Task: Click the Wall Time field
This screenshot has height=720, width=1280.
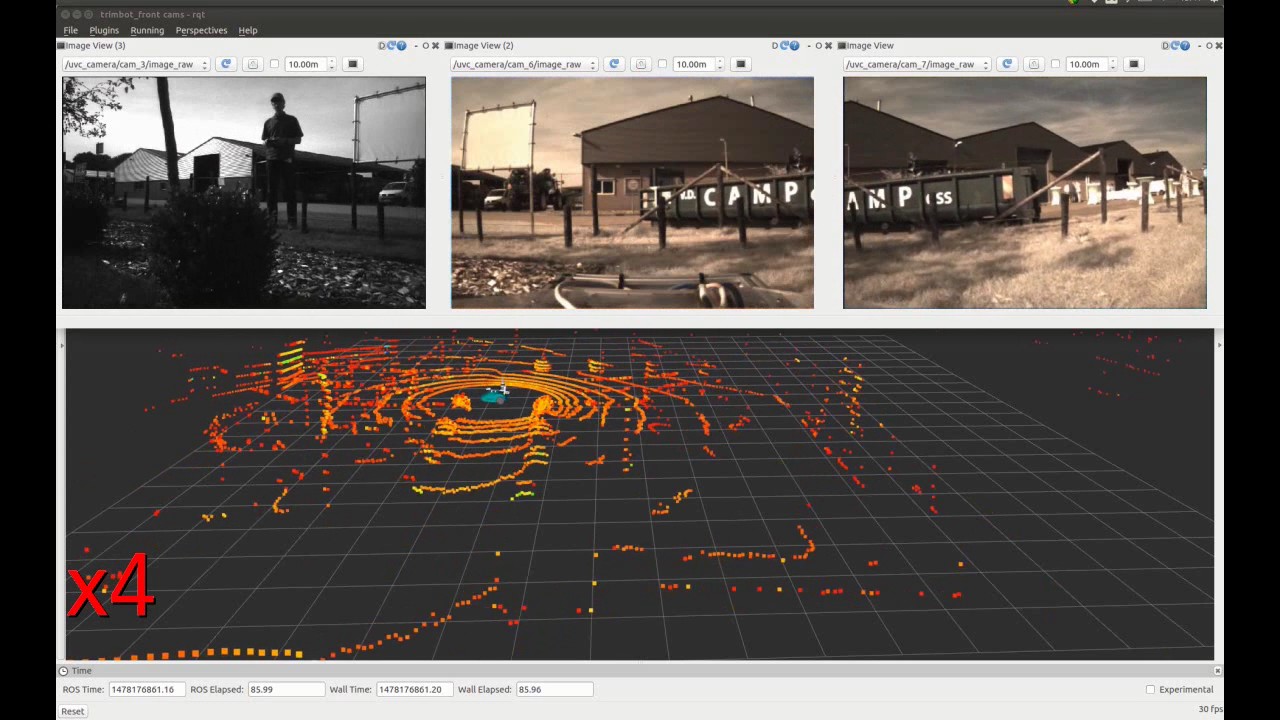Action: coord(414,689)
